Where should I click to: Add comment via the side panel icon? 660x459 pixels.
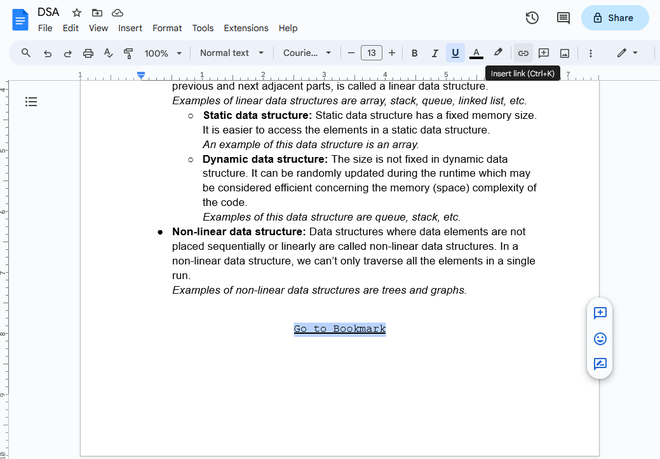[600, 313]
